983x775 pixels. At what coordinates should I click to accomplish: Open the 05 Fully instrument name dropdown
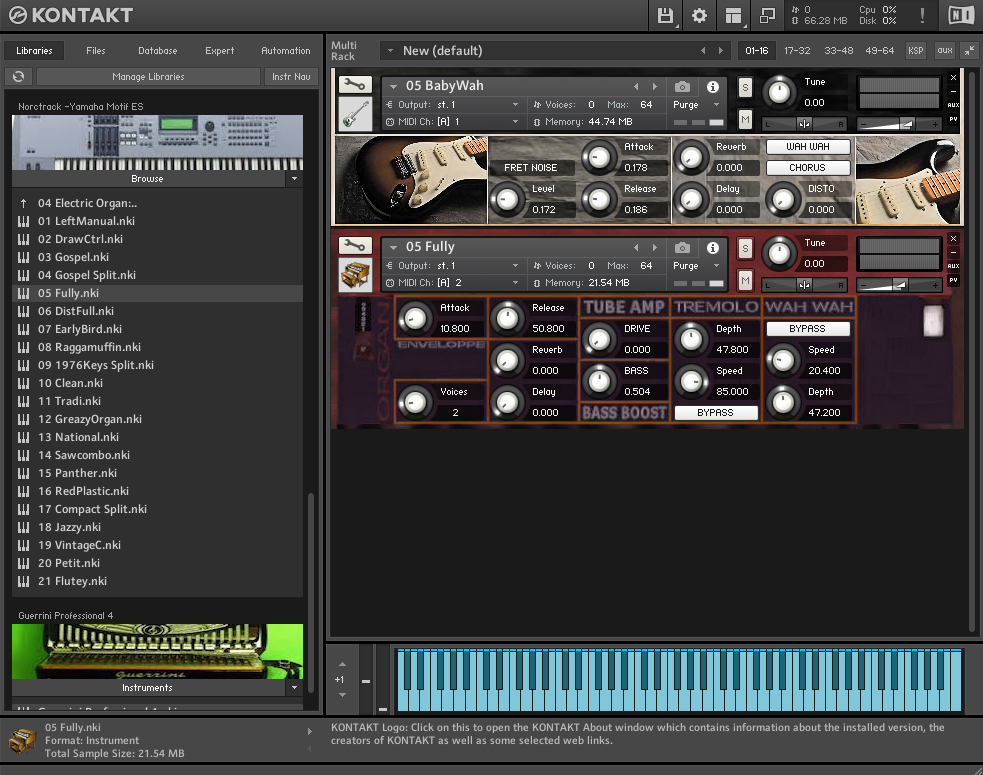coord(393,248)
